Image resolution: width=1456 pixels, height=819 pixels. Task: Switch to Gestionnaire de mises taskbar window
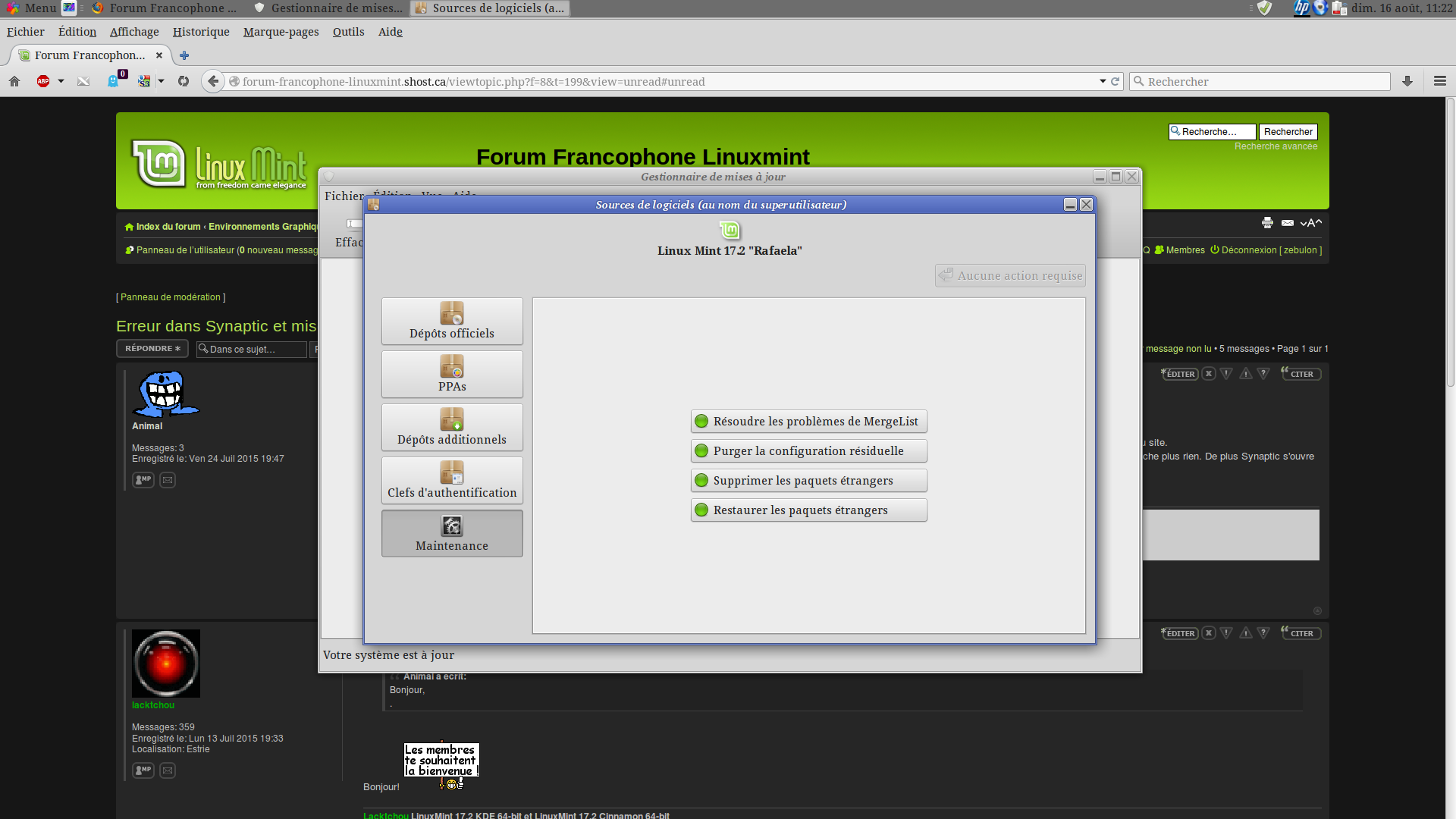point(328,8)
